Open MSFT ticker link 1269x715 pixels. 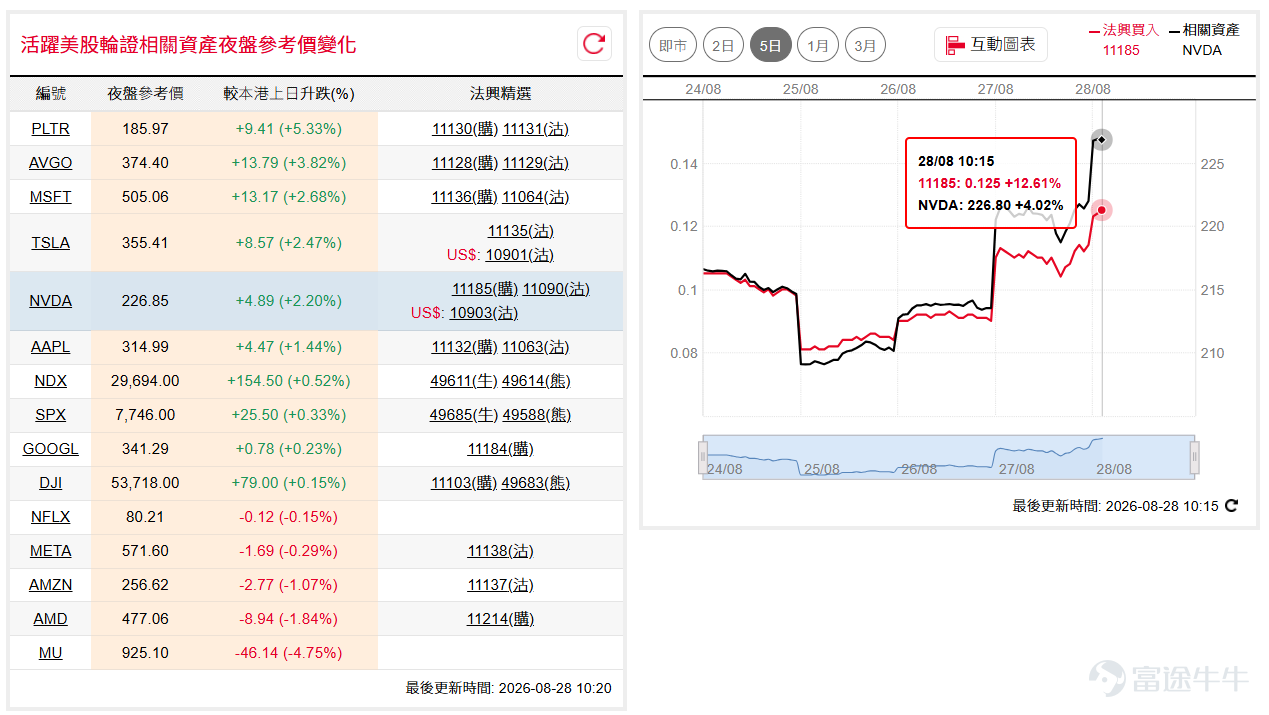pyautogui.click(x=50, y=197)
